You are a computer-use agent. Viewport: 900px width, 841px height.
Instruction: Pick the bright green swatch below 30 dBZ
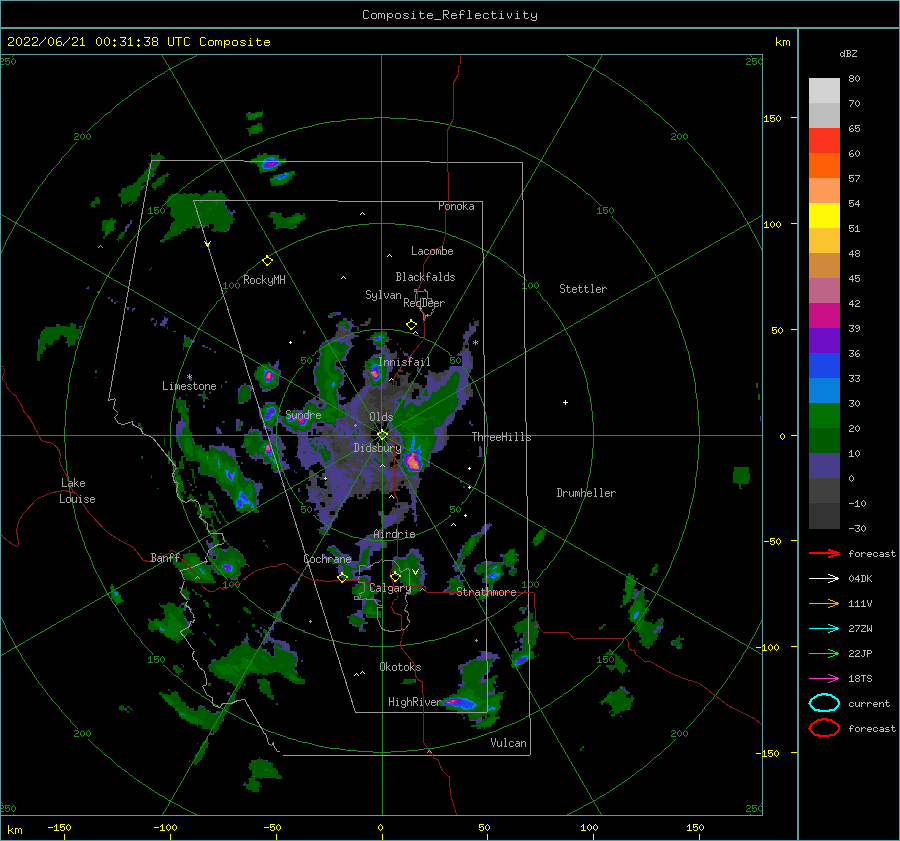(x=824, y=415)
